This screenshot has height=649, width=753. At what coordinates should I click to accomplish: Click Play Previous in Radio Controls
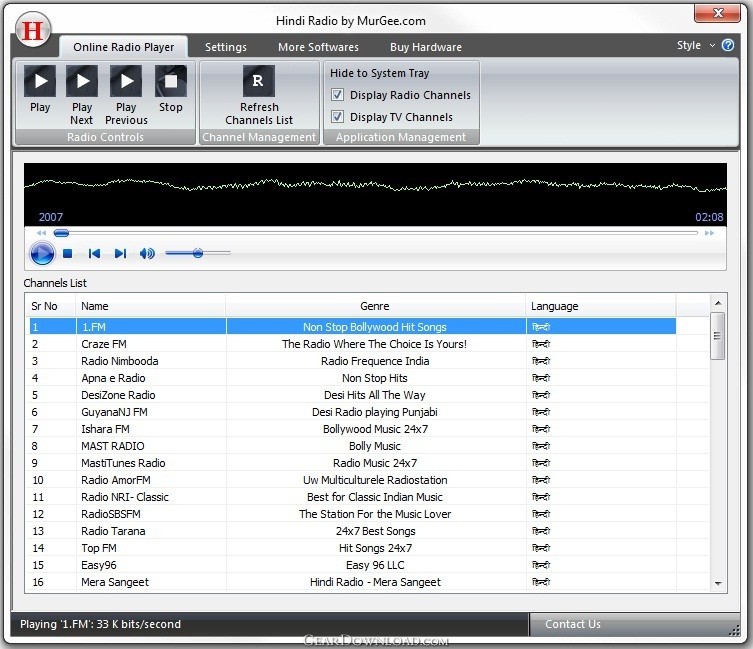(x=126, y=95)
